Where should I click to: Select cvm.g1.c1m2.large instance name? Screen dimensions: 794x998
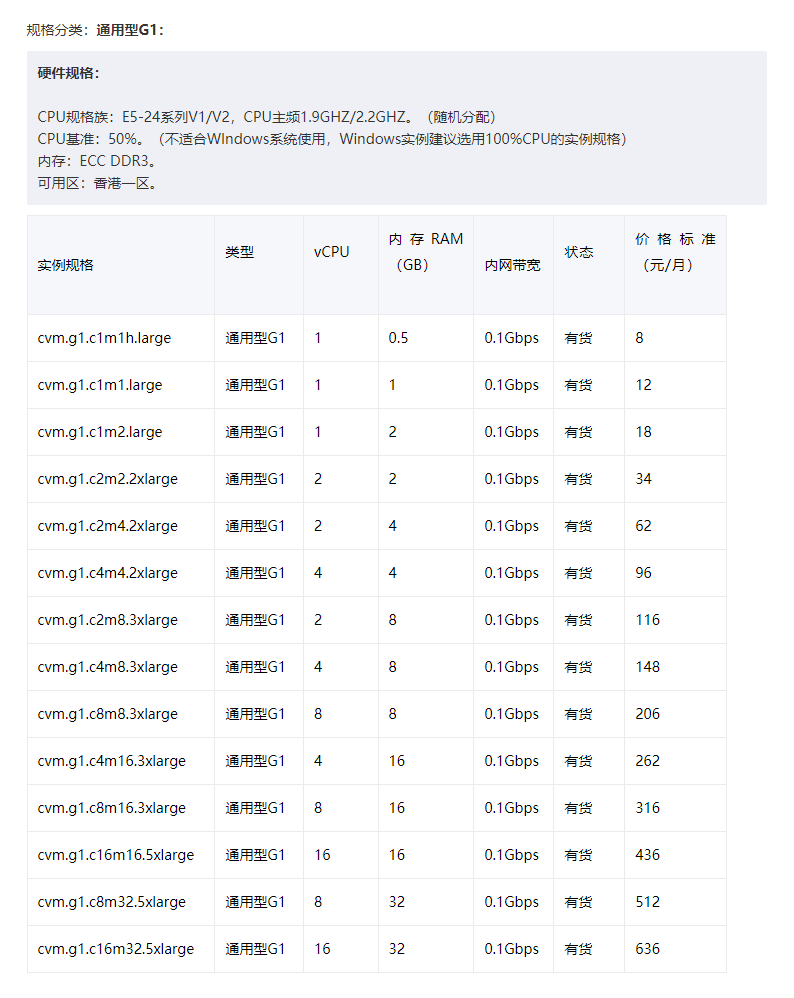[x=100, y=432]
